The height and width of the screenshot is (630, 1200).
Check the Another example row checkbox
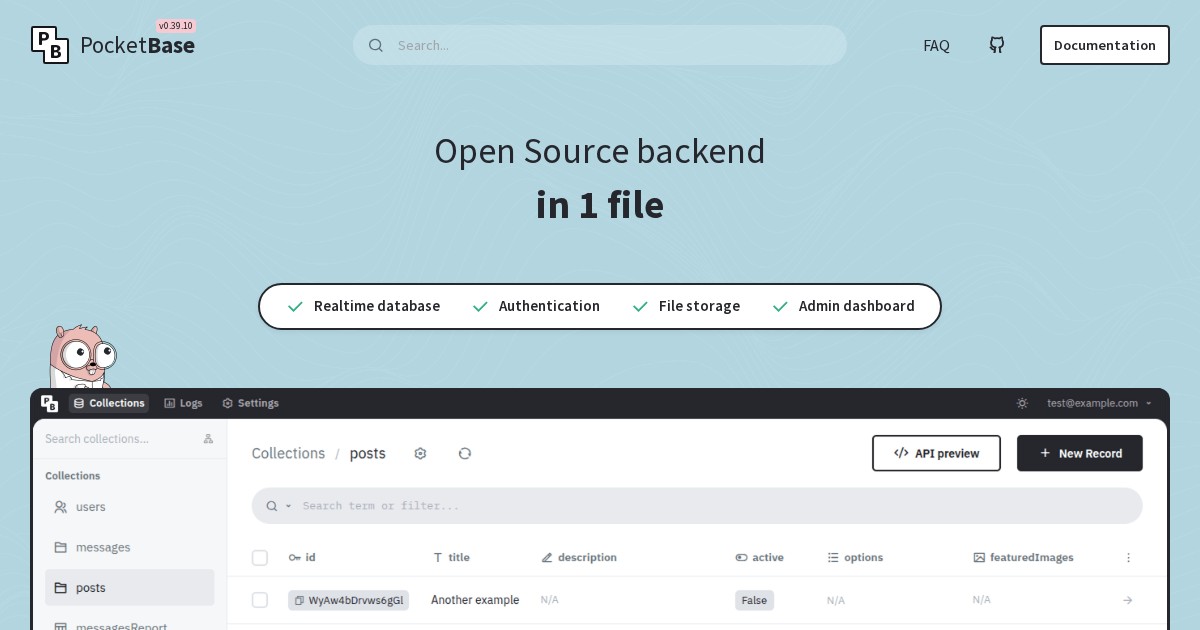(x=260, y=600)
